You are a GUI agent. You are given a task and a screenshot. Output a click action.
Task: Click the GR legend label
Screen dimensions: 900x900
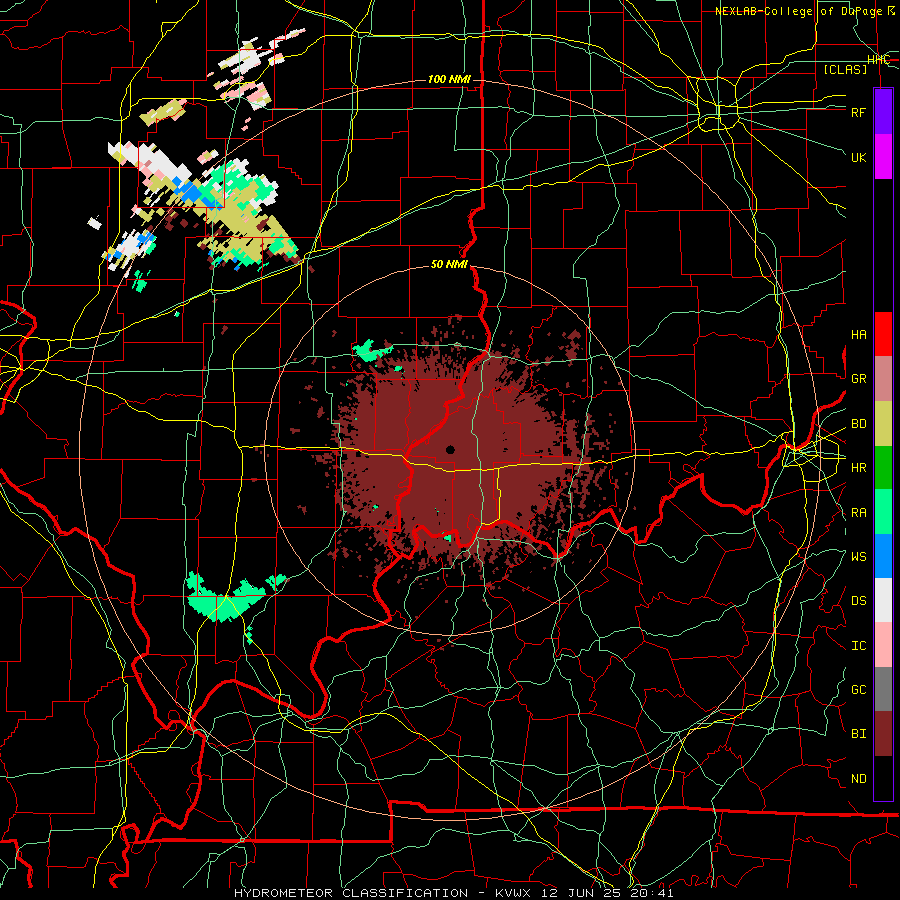pos(858,379)
